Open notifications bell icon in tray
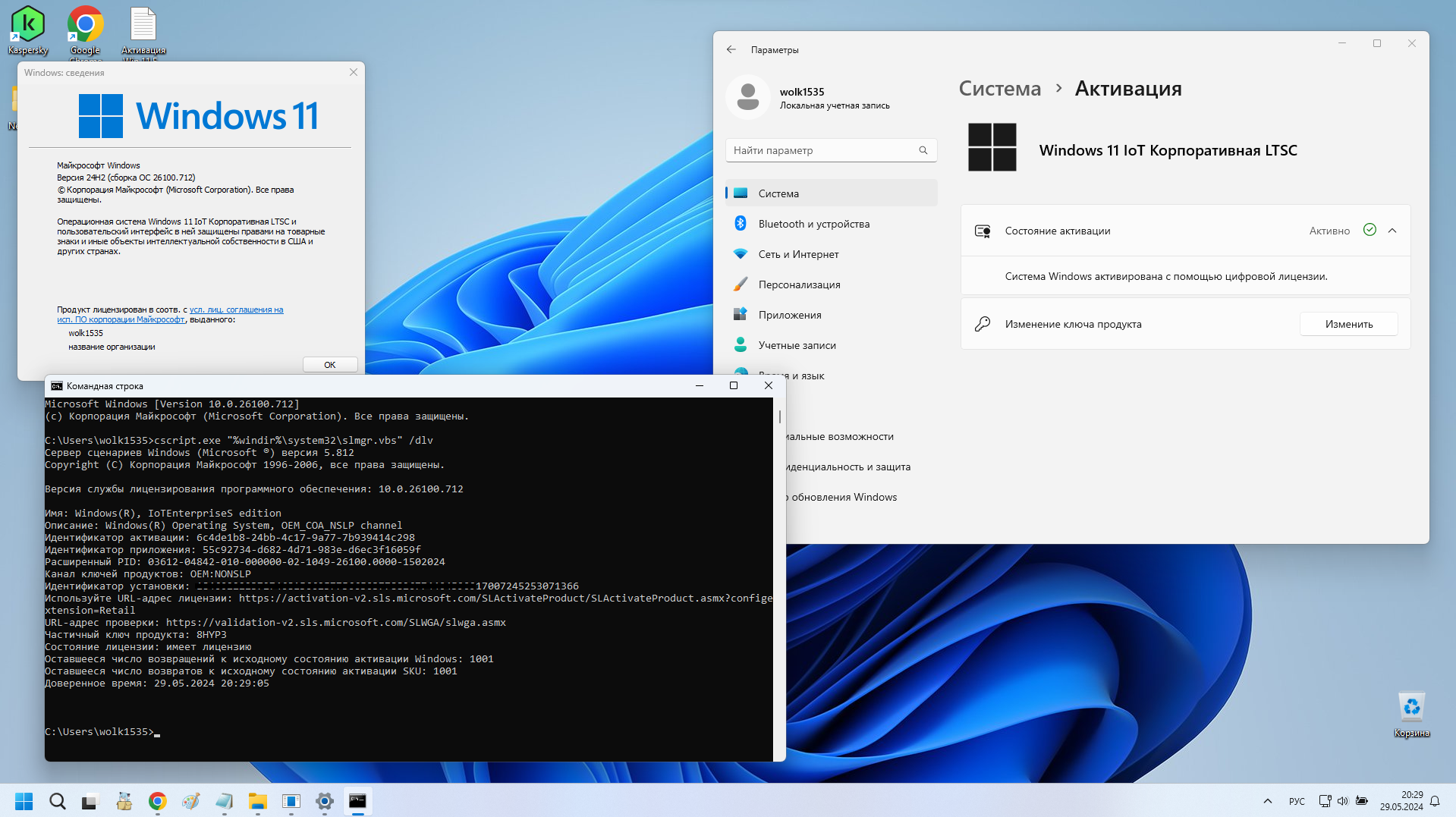This screenshot has width=1456, height=817. [x=1435, y=801]
